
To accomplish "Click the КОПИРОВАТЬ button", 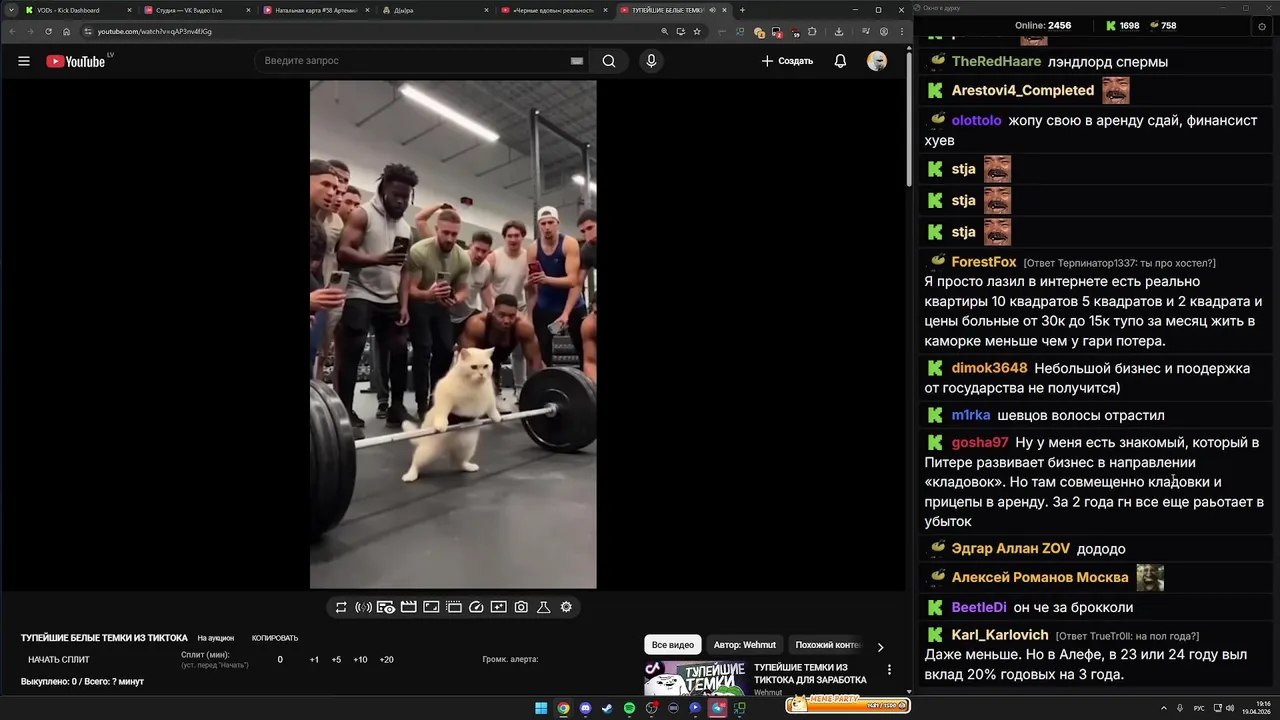I will (275, 638).
